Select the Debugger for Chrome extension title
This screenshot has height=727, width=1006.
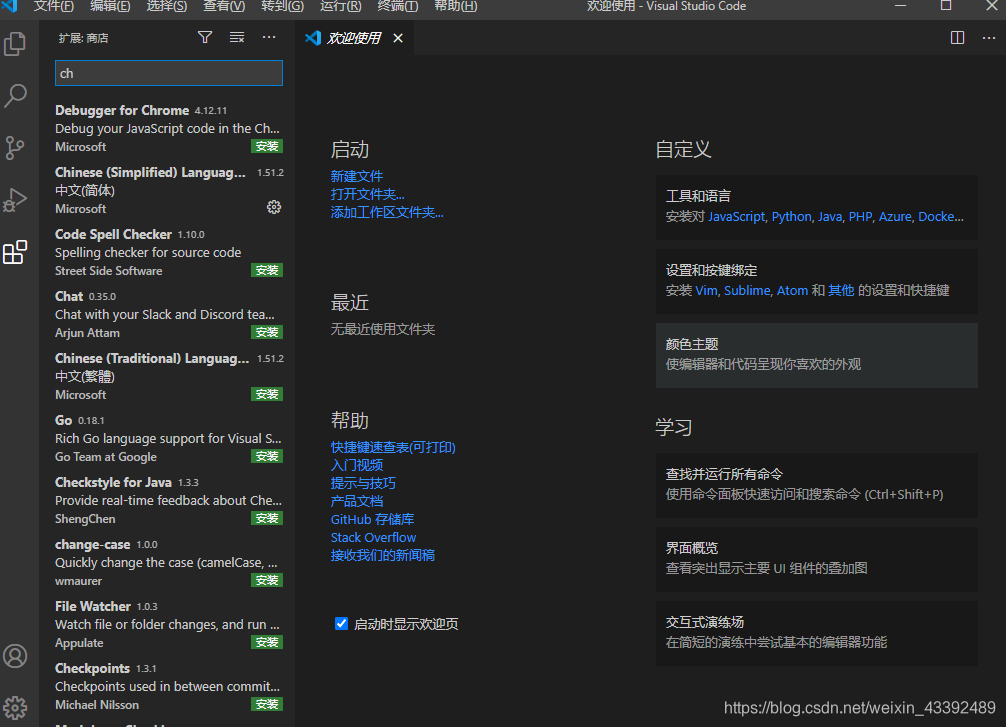tap(122, 110)
